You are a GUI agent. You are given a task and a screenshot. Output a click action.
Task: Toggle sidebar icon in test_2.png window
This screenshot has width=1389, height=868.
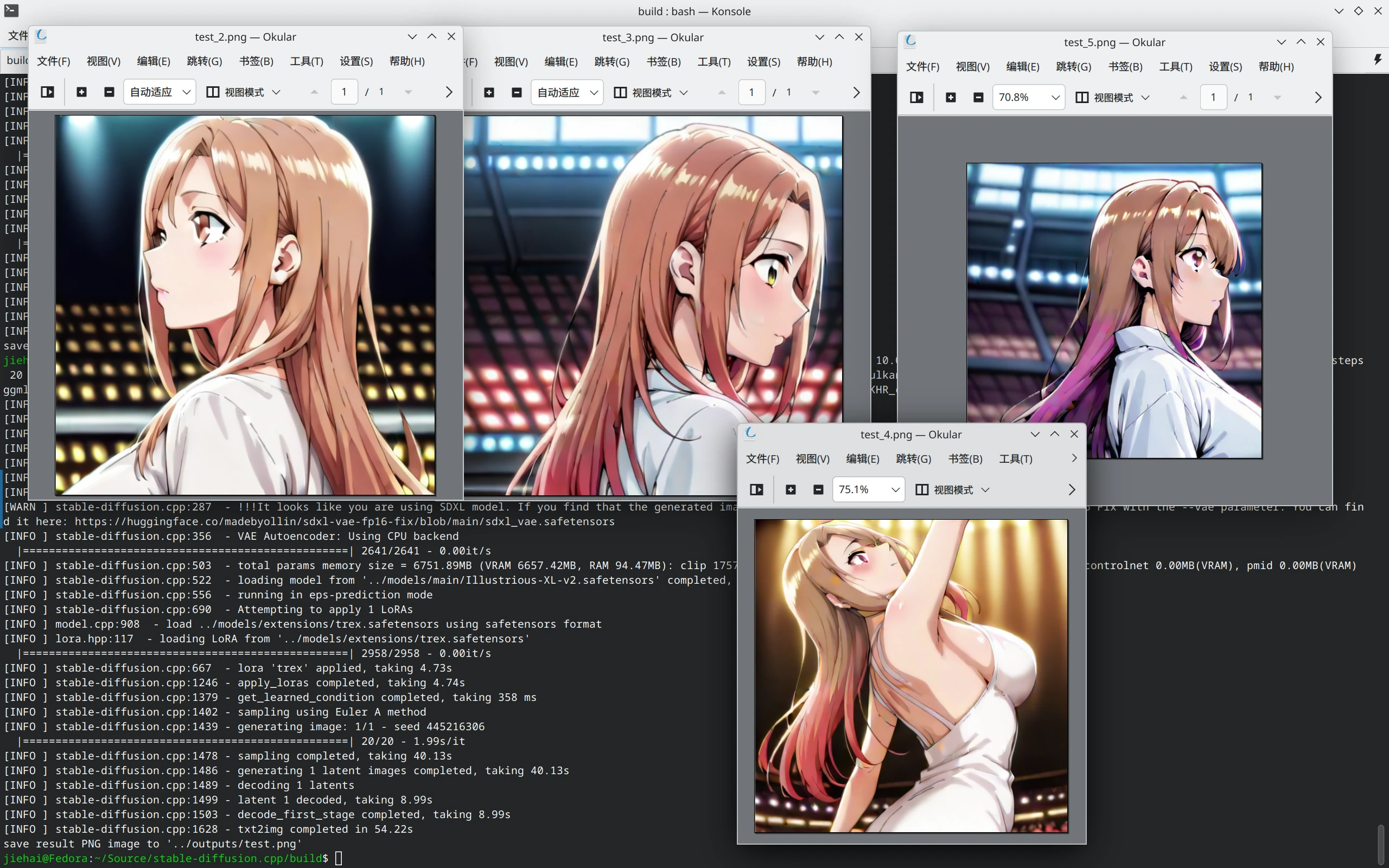pyautogui.click(x=47, y=92)
